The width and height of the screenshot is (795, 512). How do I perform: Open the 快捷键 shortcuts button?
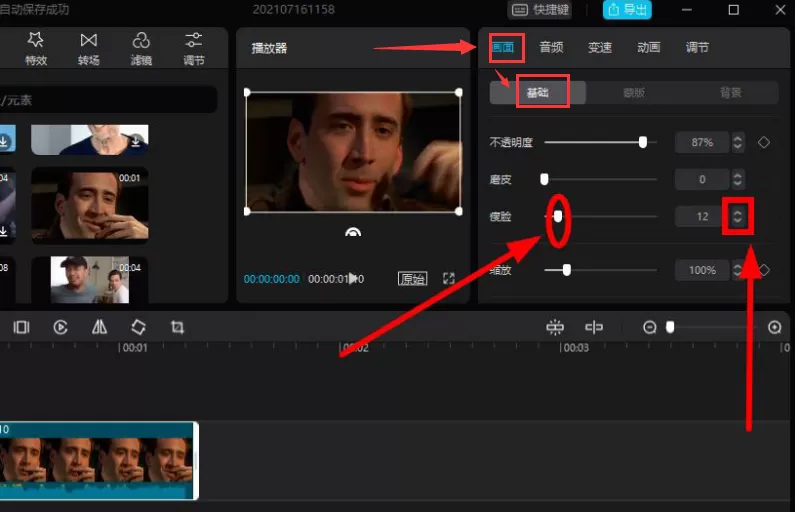point(540,10)
